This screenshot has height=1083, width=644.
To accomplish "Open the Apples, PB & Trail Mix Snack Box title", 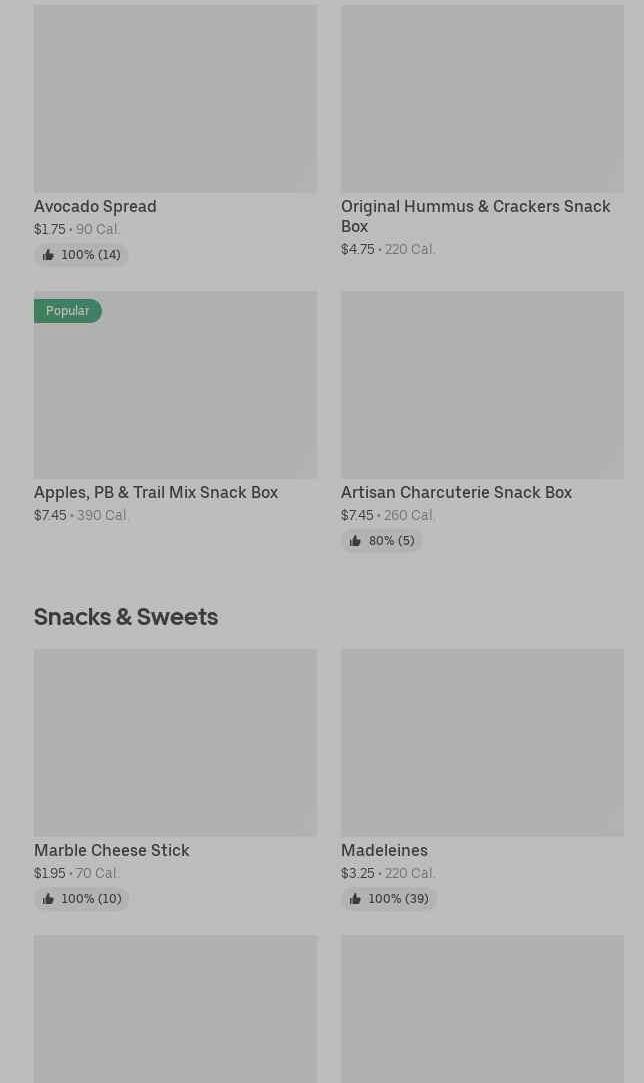I will tap(156, 492).
